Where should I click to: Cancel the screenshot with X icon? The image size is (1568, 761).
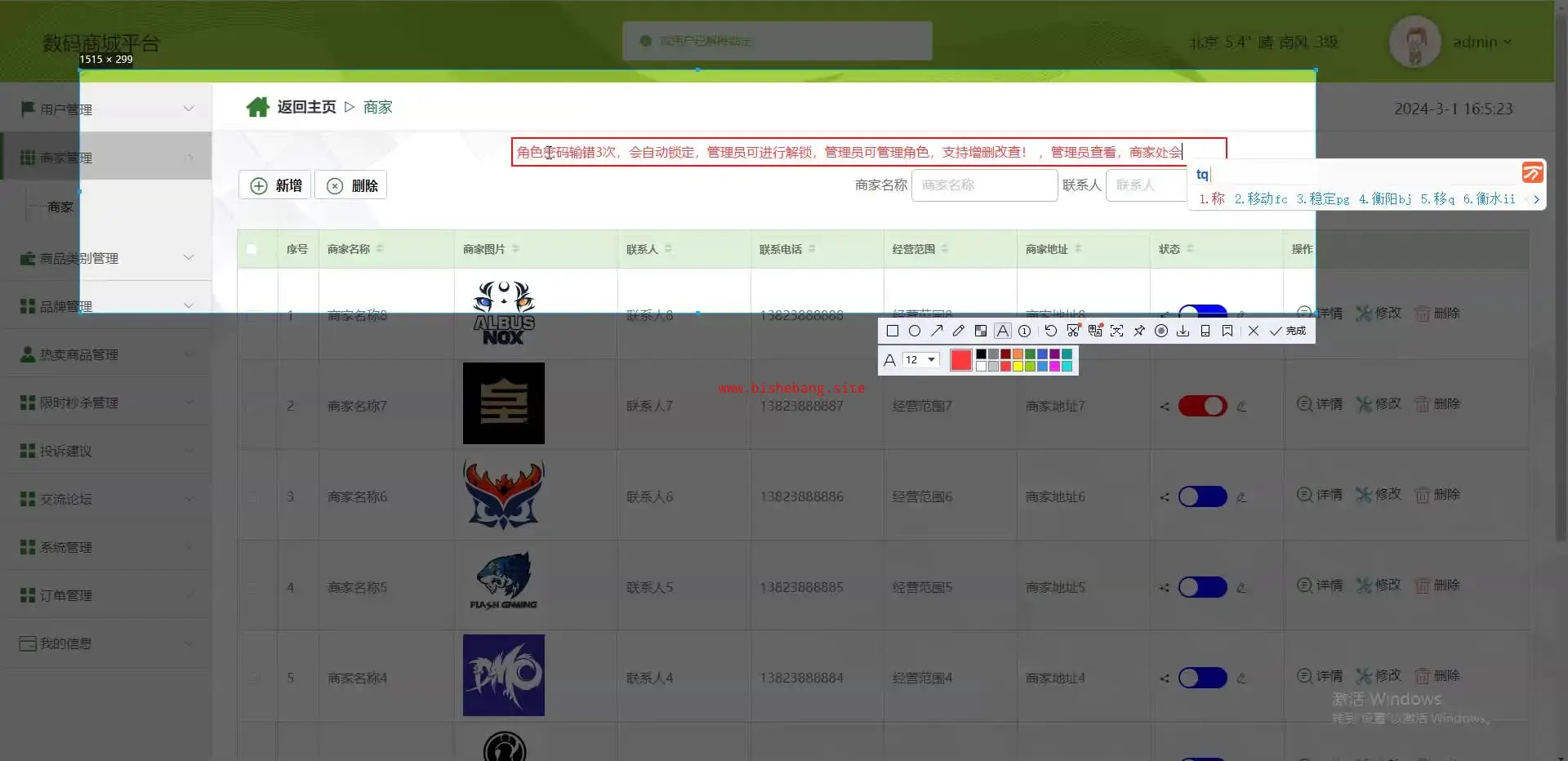click(x=1254, y=331)
